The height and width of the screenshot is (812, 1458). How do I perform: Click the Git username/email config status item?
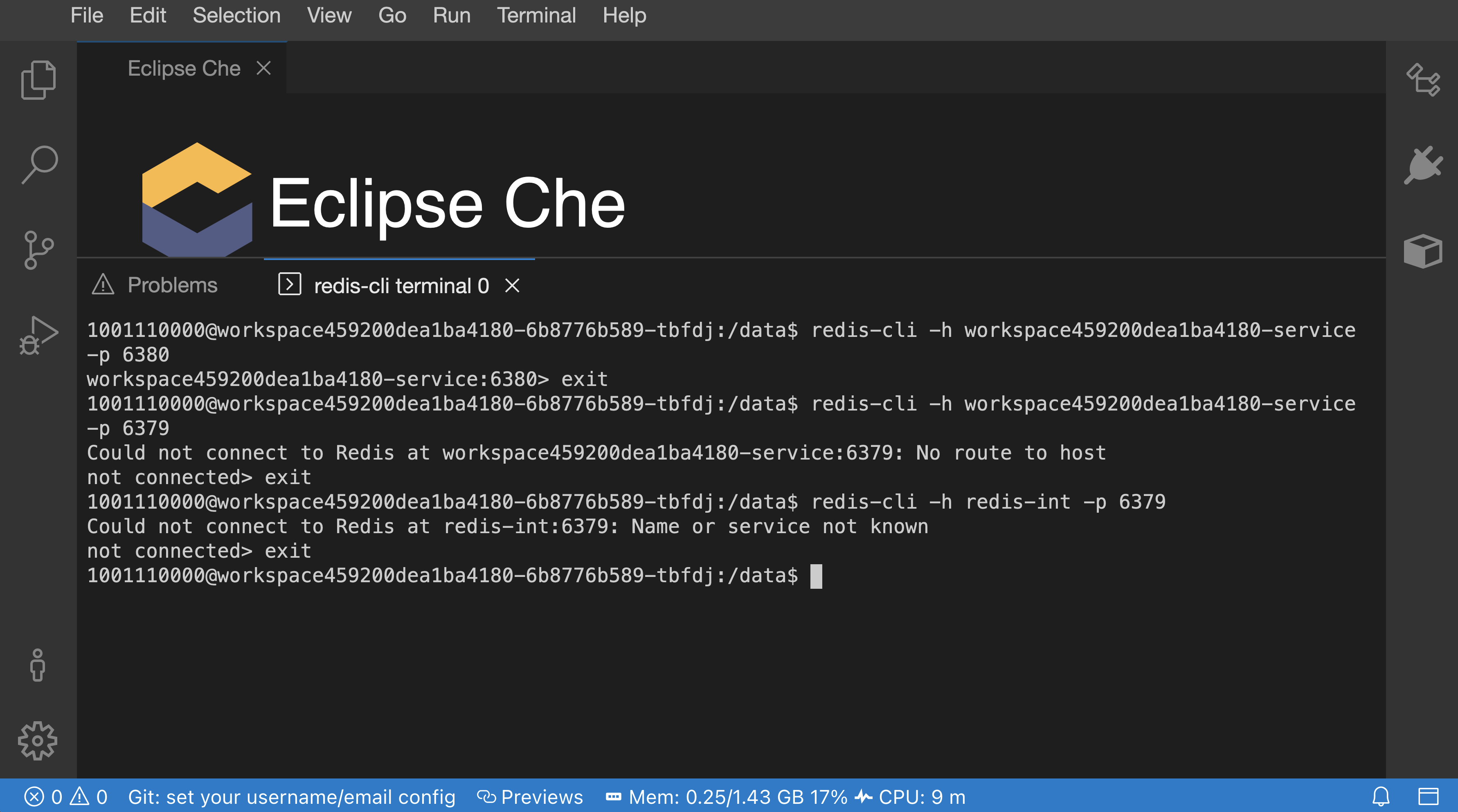[x=292, y=797]
